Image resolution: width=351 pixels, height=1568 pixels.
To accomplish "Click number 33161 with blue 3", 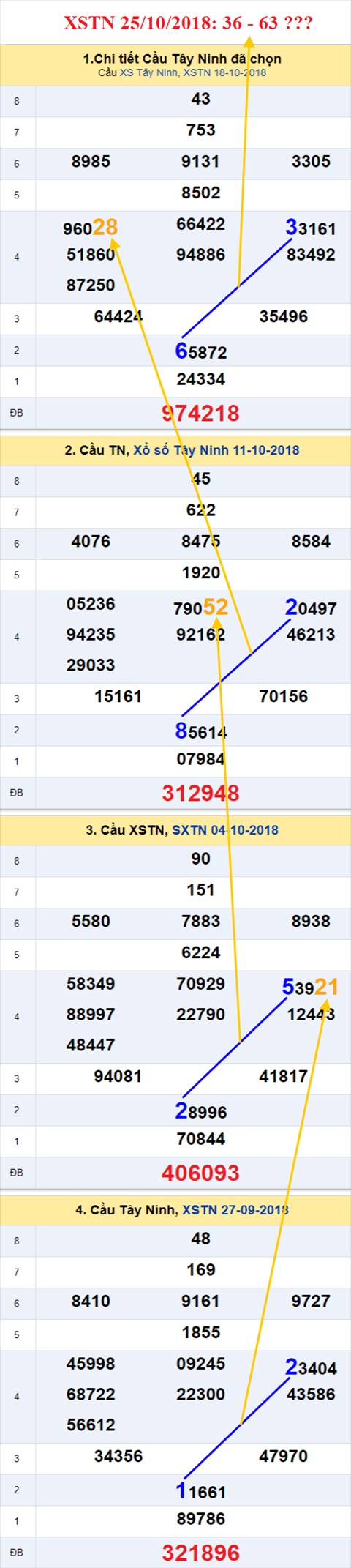I will [311, 228].
